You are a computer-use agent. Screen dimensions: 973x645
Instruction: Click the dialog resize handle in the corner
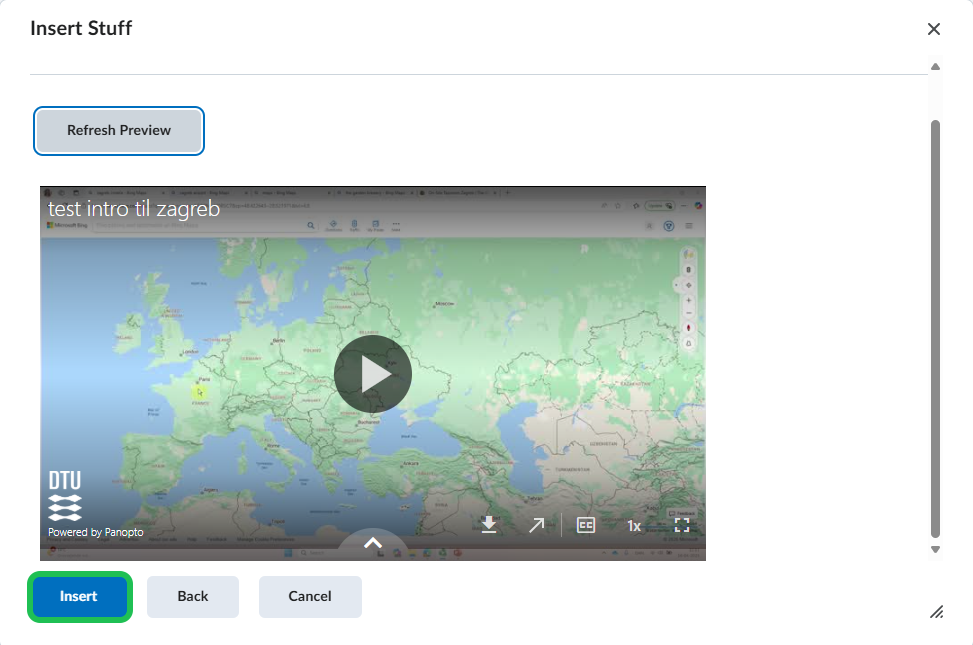tap(936, 612)
